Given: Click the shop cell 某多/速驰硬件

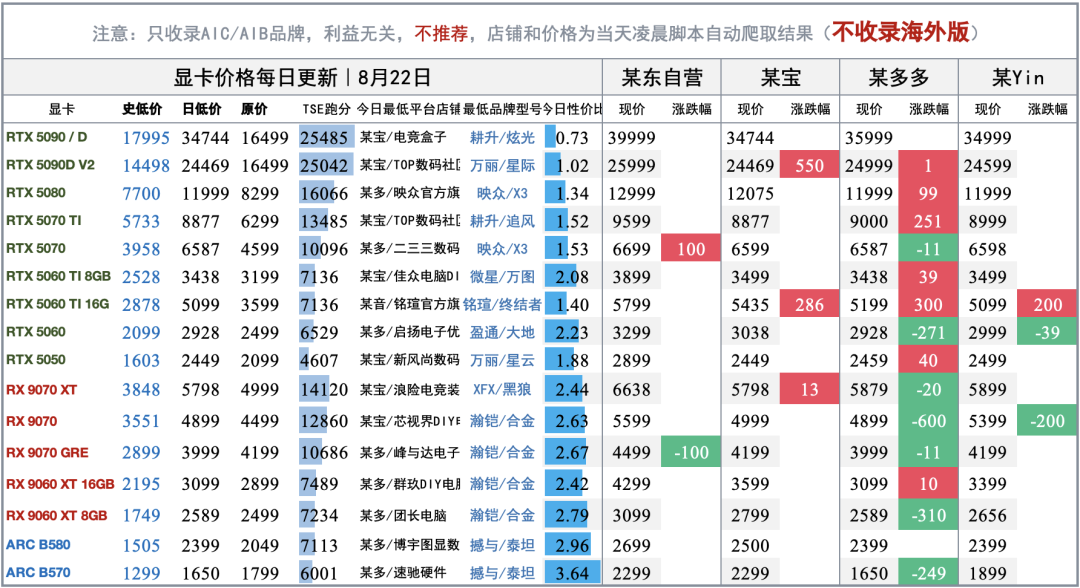Looking at the screenshot, I should [404, 573].
